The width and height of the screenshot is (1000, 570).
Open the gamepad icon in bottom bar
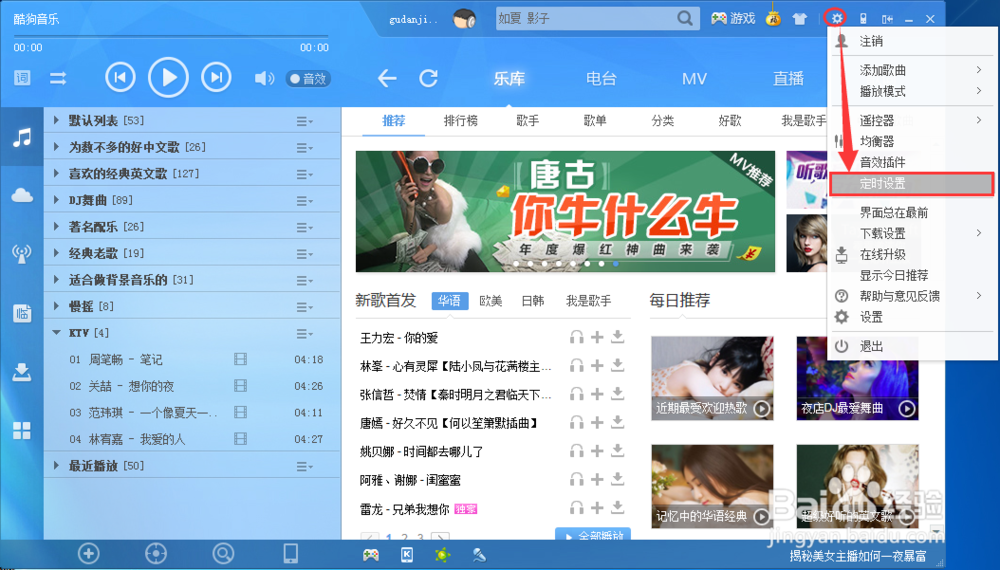[x=371, y=555]
